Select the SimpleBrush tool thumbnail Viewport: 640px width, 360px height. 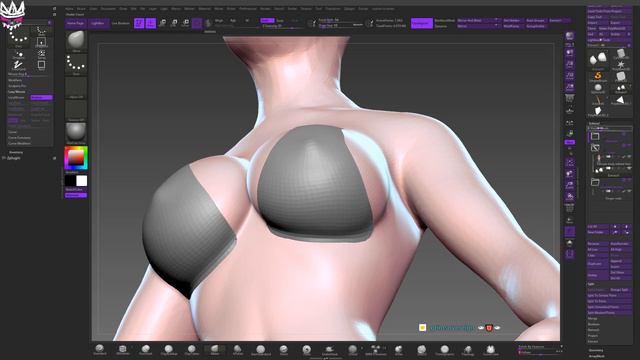coord(598,76)
